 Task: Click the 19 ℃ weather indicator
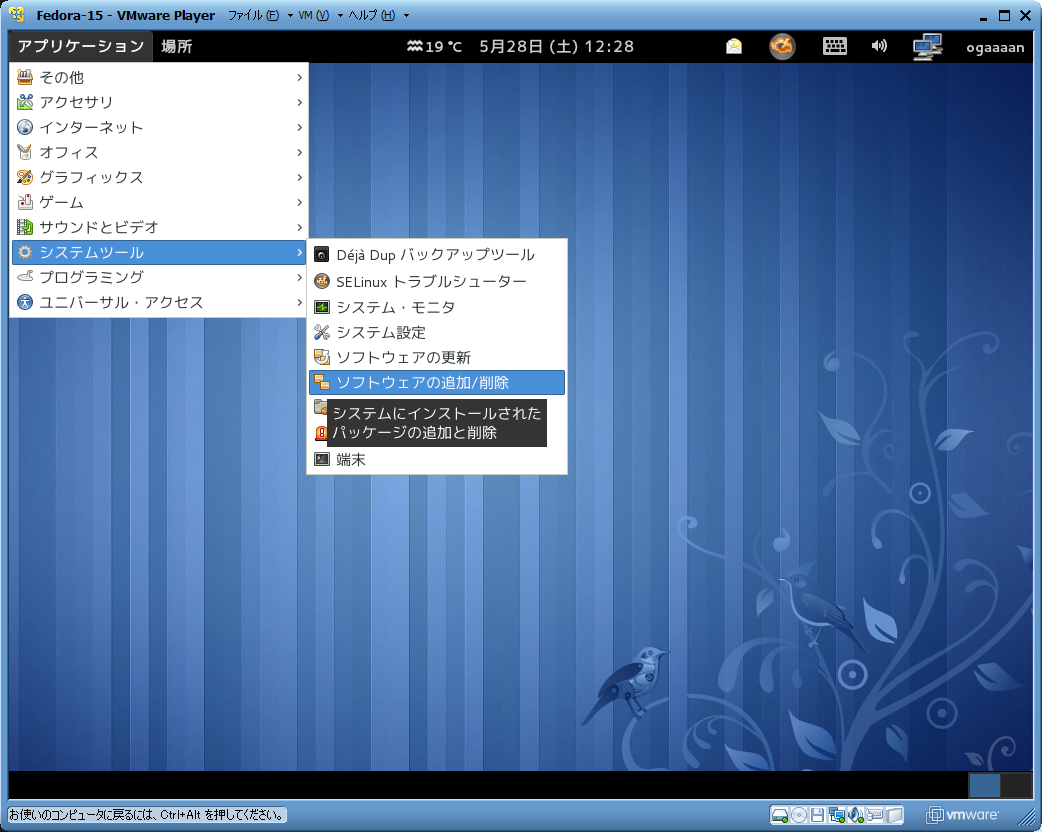434,47
